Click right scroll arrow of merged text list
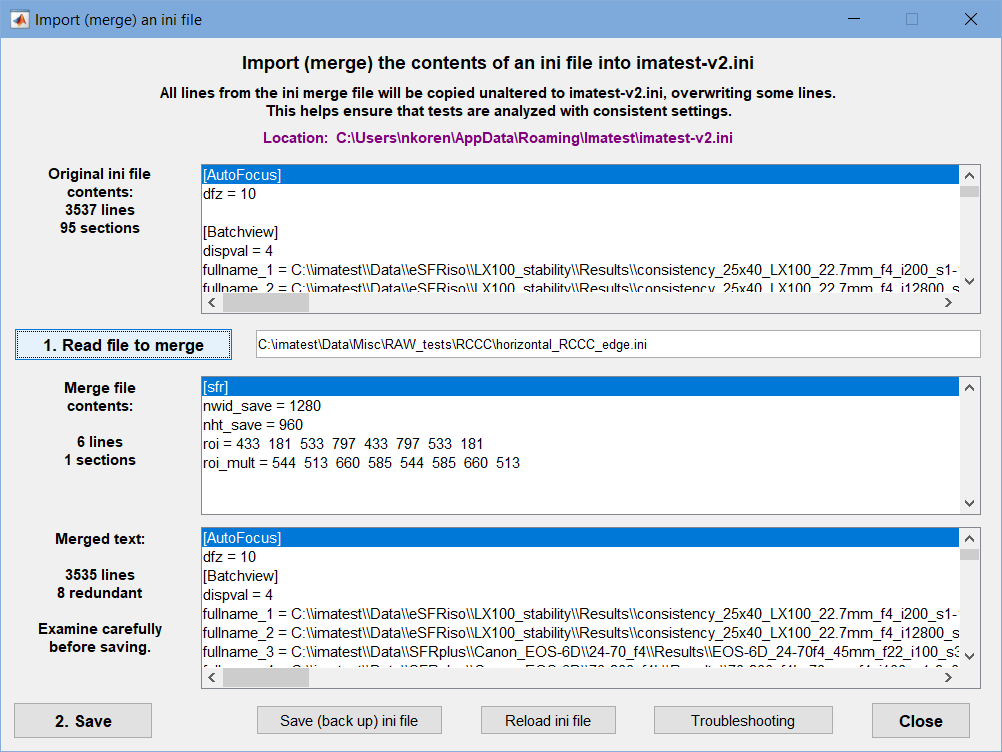The width and height of the screenshot is (1002, 752). click(x=948, y=678)
